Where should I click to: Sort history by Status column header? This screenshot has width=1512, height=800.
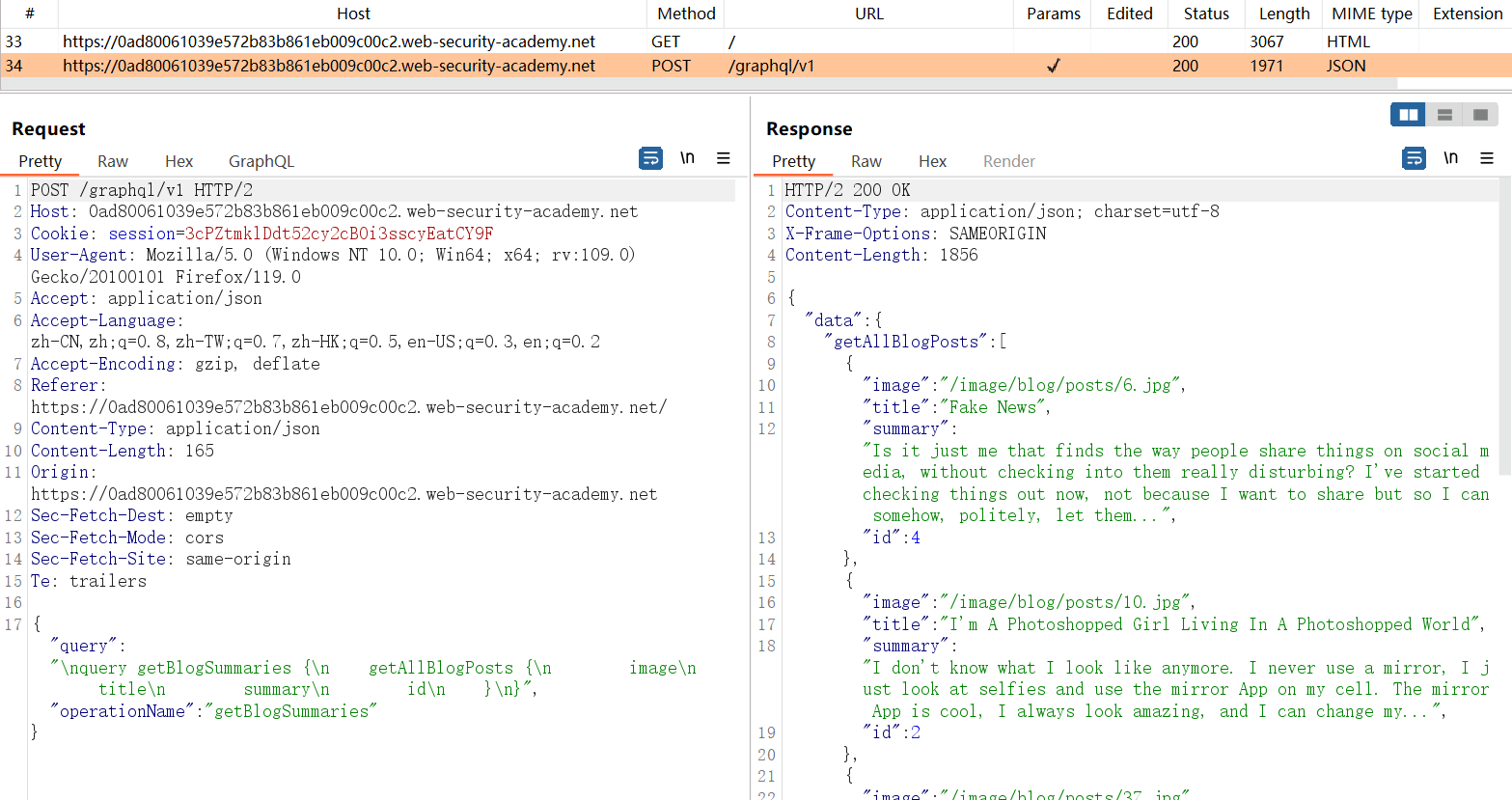1206,14
